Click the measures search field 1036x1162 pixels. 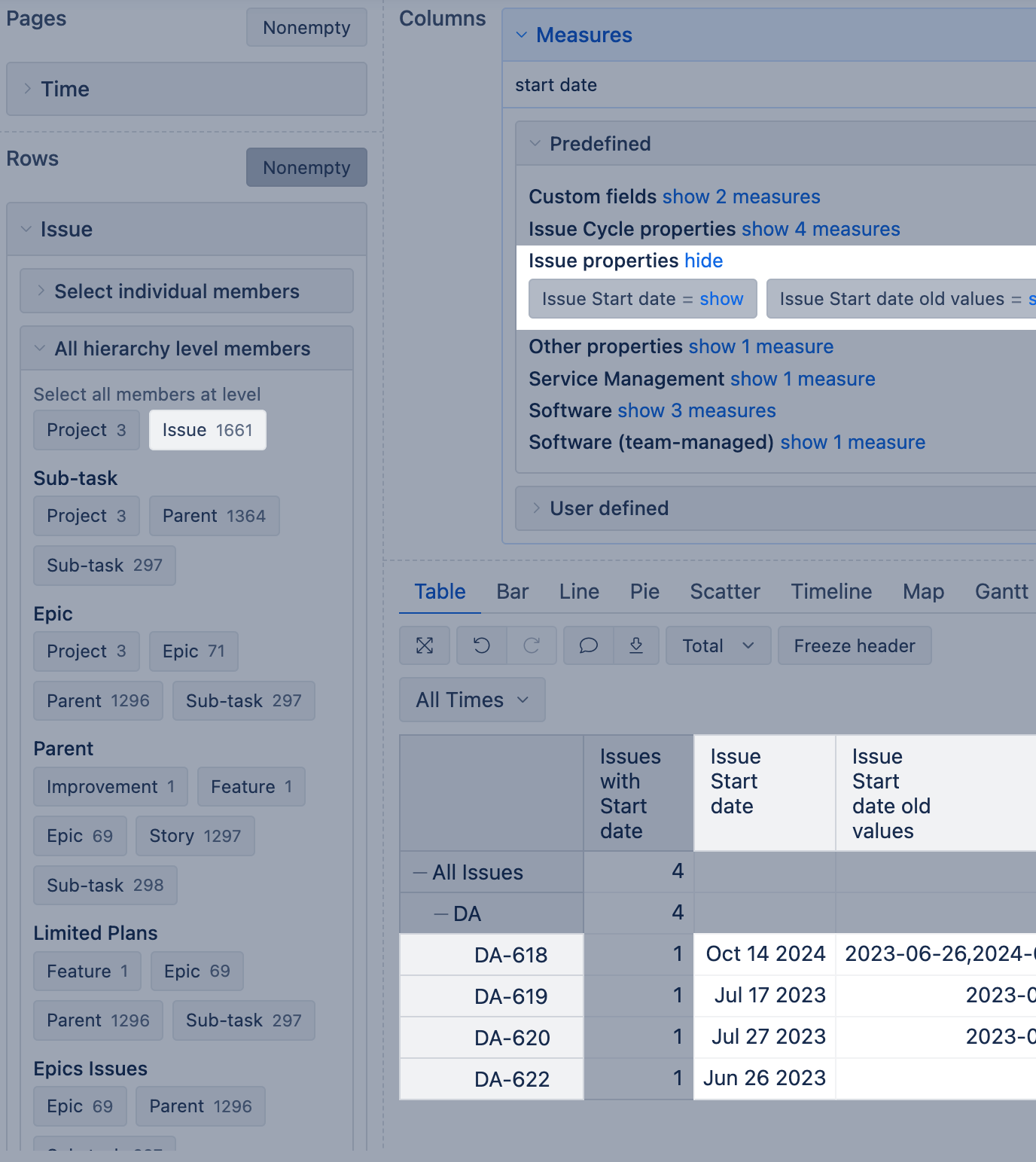769,85
